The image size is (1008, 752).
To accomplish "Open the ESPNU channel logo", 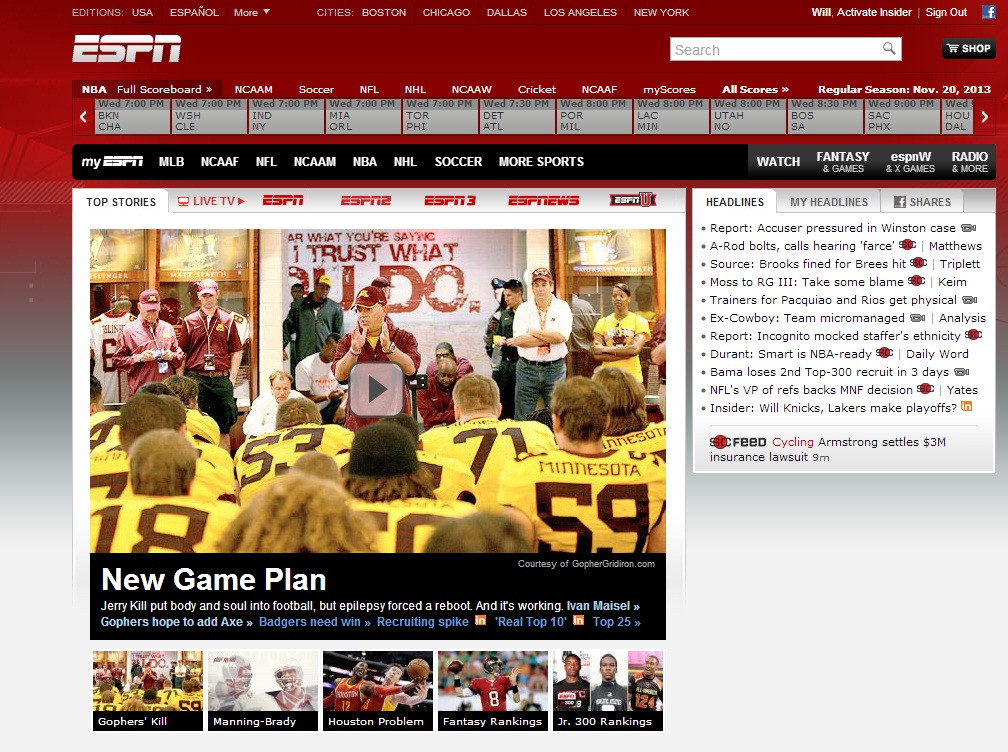I will (633, 200).
